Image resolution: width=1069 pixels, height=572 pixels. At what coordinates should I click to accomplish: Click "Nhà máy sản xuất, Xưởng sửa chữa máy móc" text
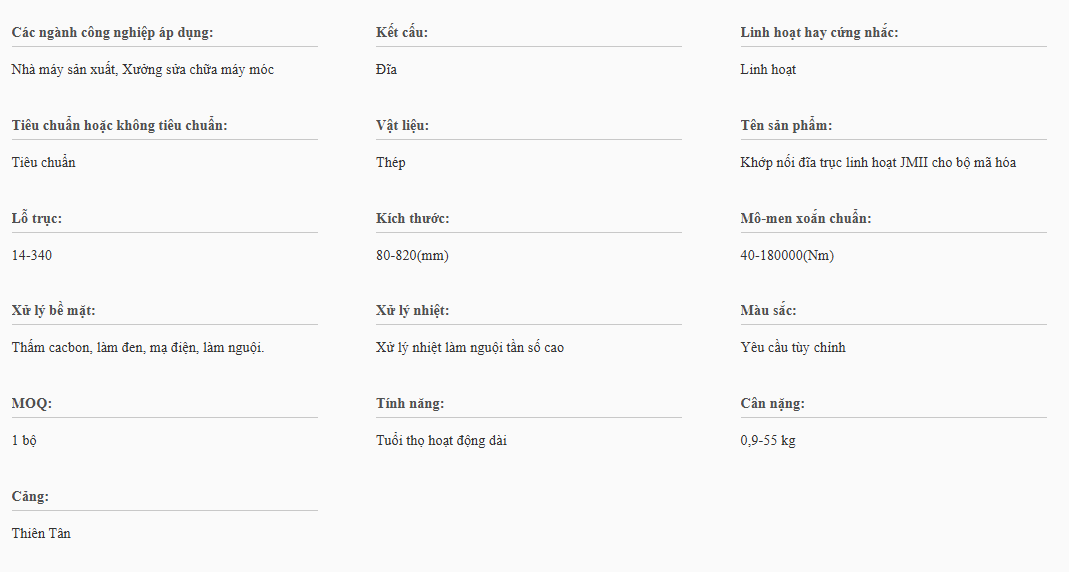pos(143,70)
